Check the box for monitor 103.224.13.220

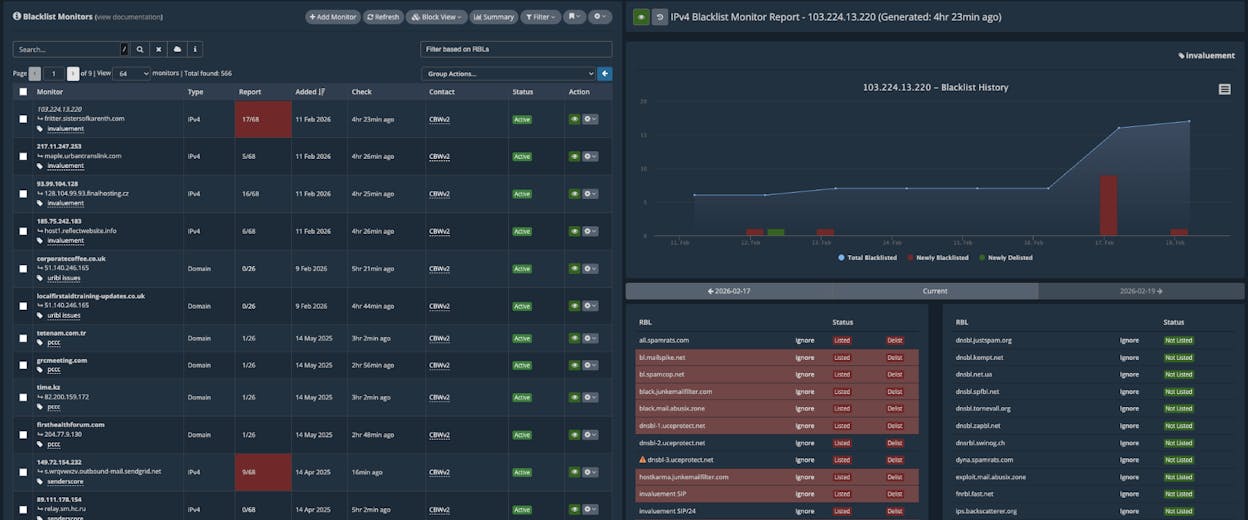click(x=23, y=119)
